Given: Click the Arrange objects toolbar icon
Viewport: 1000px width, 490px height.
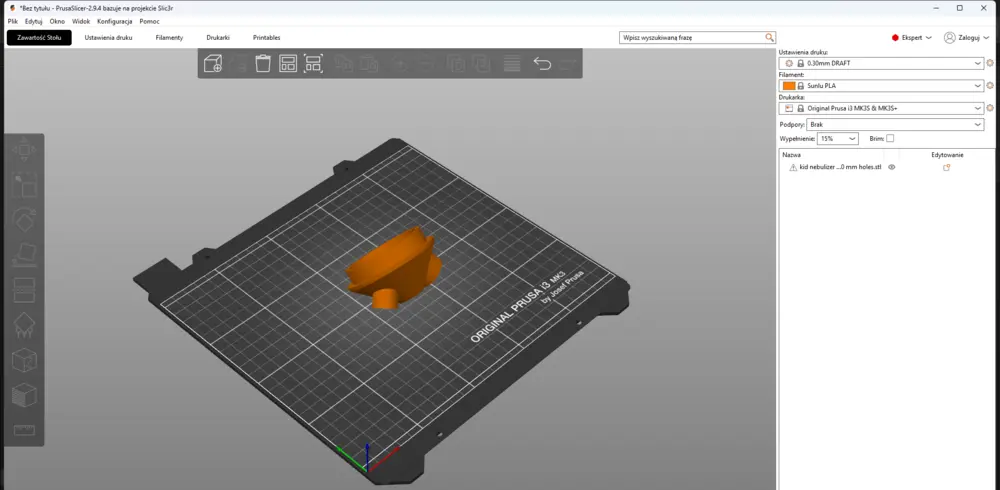Looking at the screenshot, I should coord(288,64).
